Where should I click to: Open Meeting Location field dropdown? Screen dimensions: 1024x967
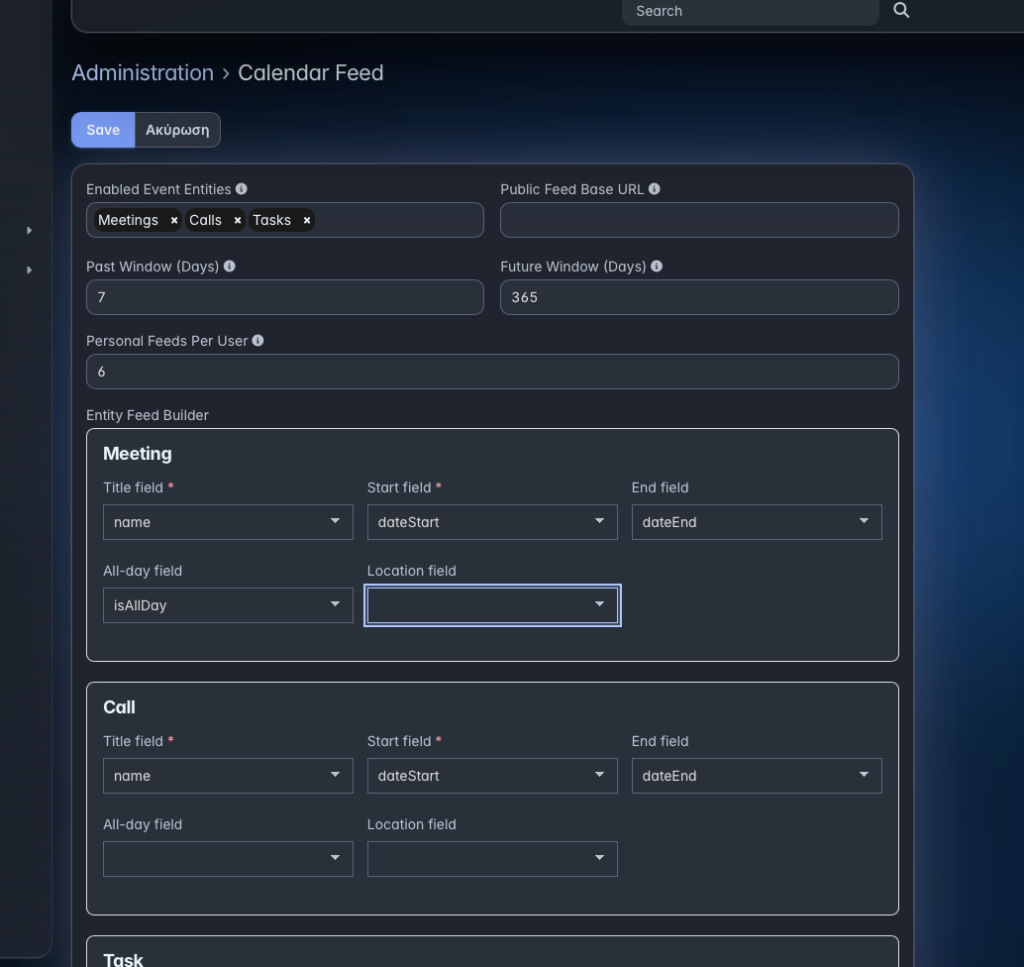492,605
